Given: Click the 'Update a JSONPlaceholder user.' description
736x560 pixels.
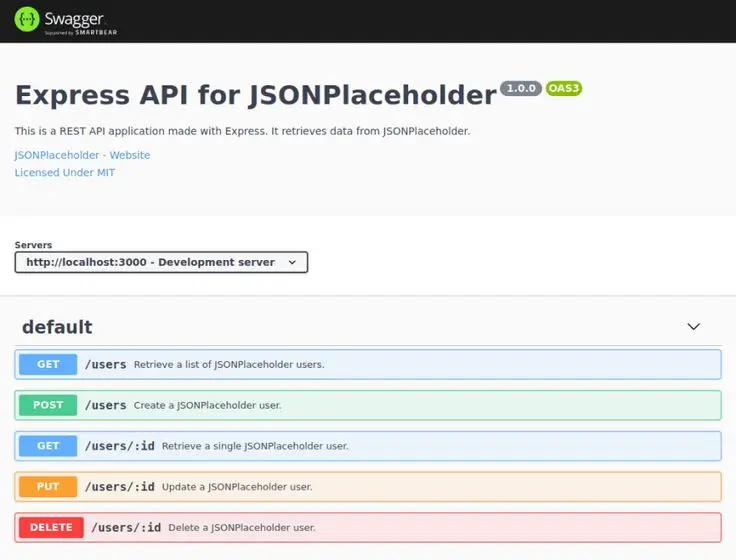Looking at the screenshot, I should 237,487.
